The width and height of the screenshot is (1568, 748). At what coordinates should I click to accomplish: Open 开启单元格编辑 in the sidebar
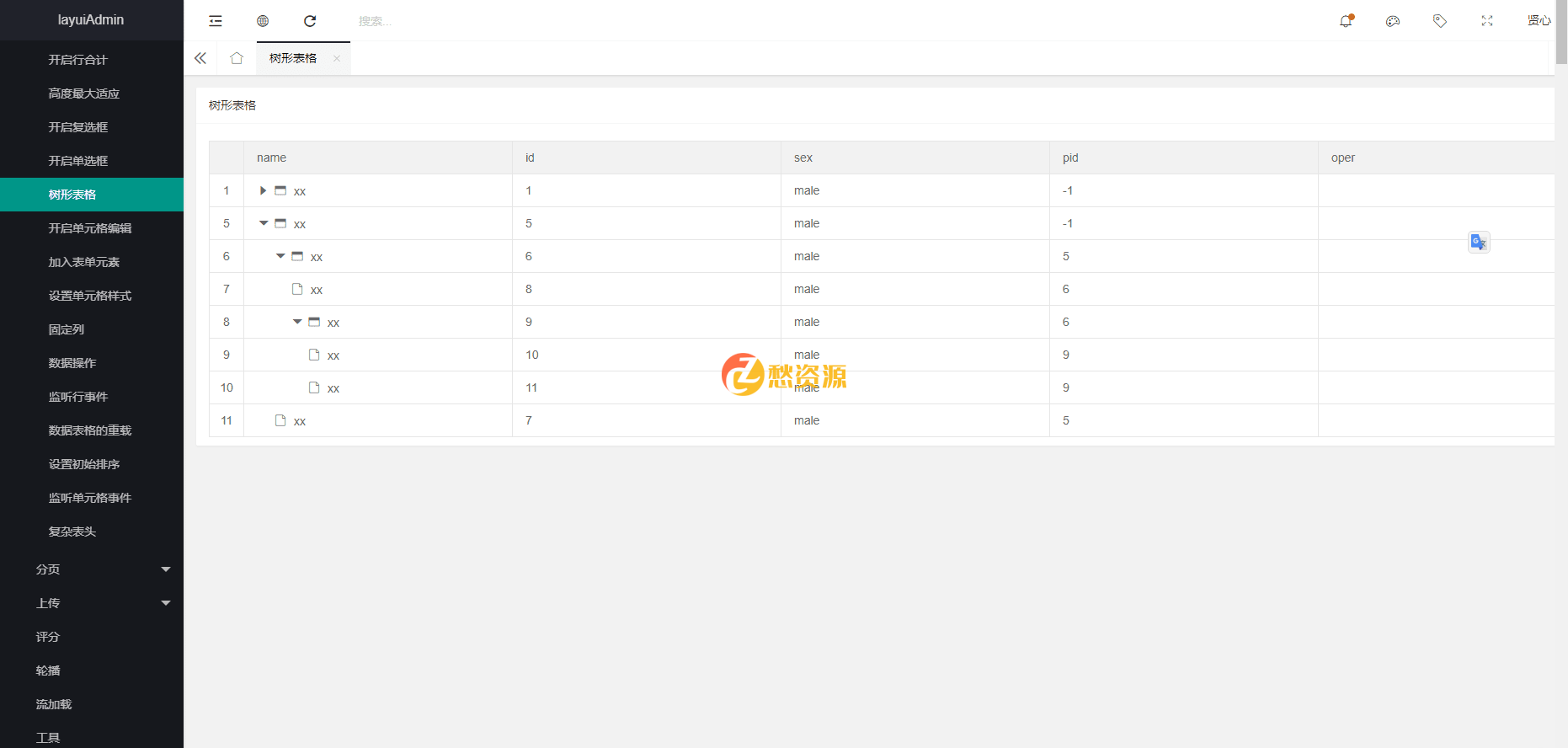click(x=90, y=228)
